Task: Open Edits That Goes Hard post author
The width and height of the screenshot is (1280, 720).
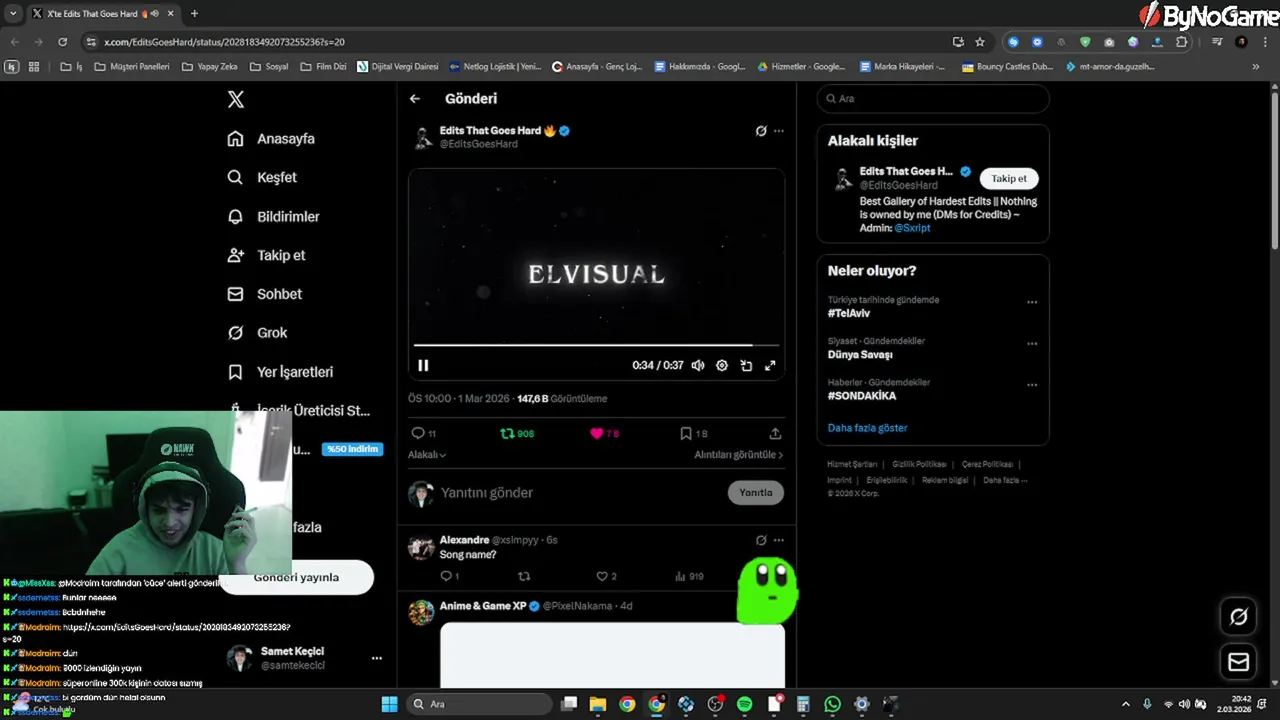Action: (x=490, y=131)
